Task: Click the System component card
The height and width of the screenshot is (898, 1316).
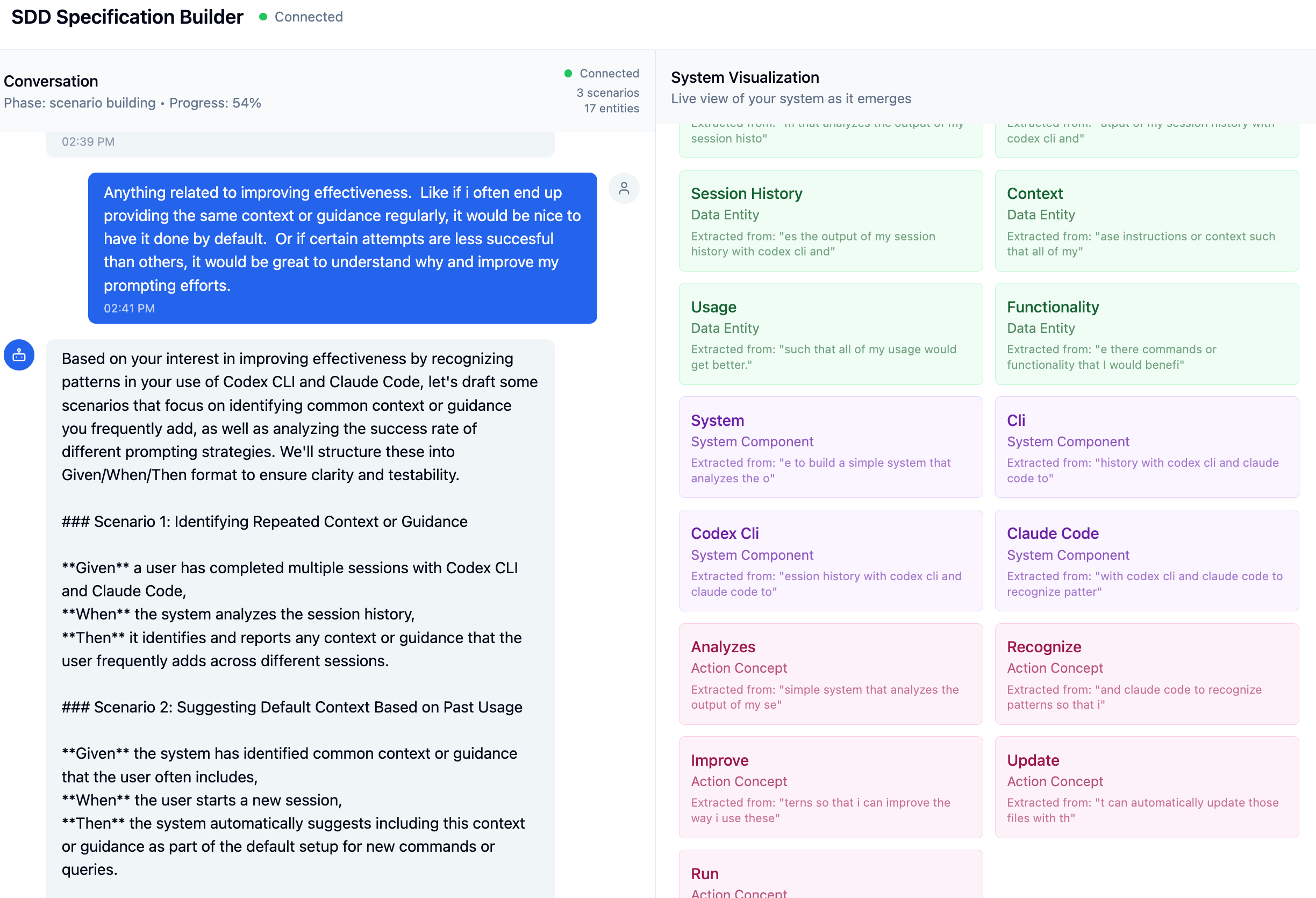Action: pyautogui.click(x=830, y=447)
